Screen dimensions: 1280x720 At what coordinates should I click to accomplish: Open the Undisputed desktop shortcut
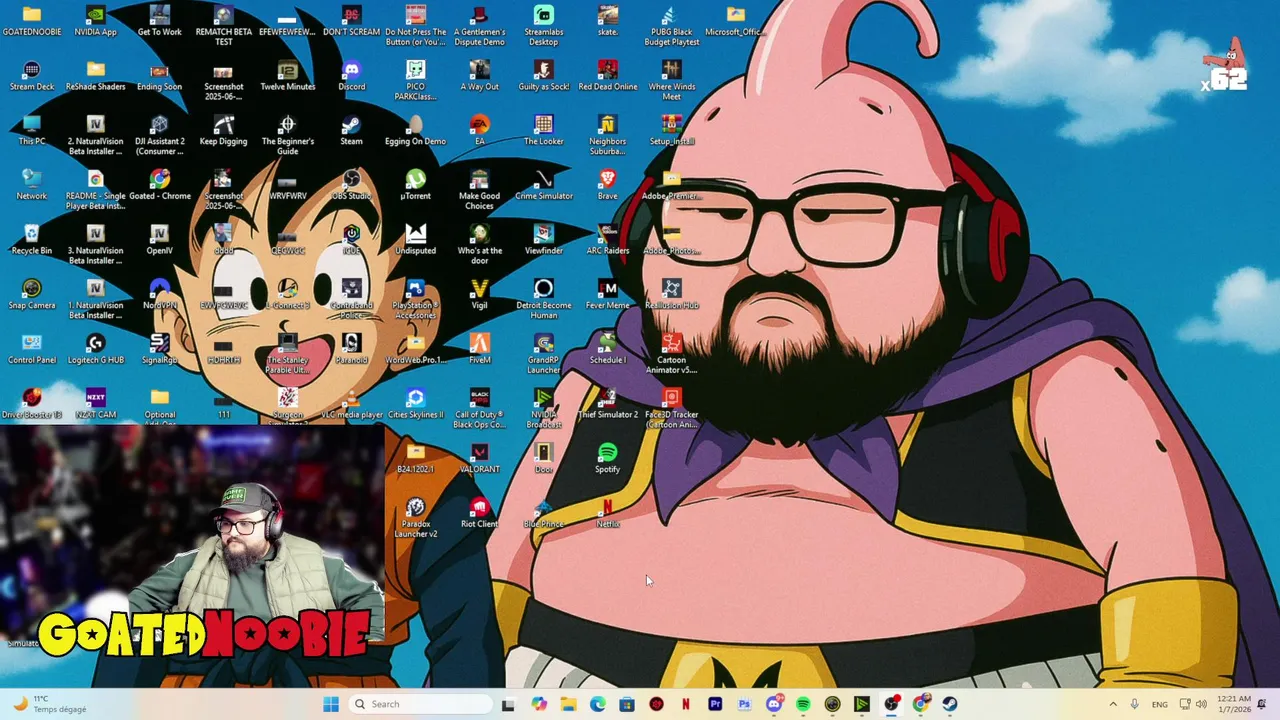(416, 241)
